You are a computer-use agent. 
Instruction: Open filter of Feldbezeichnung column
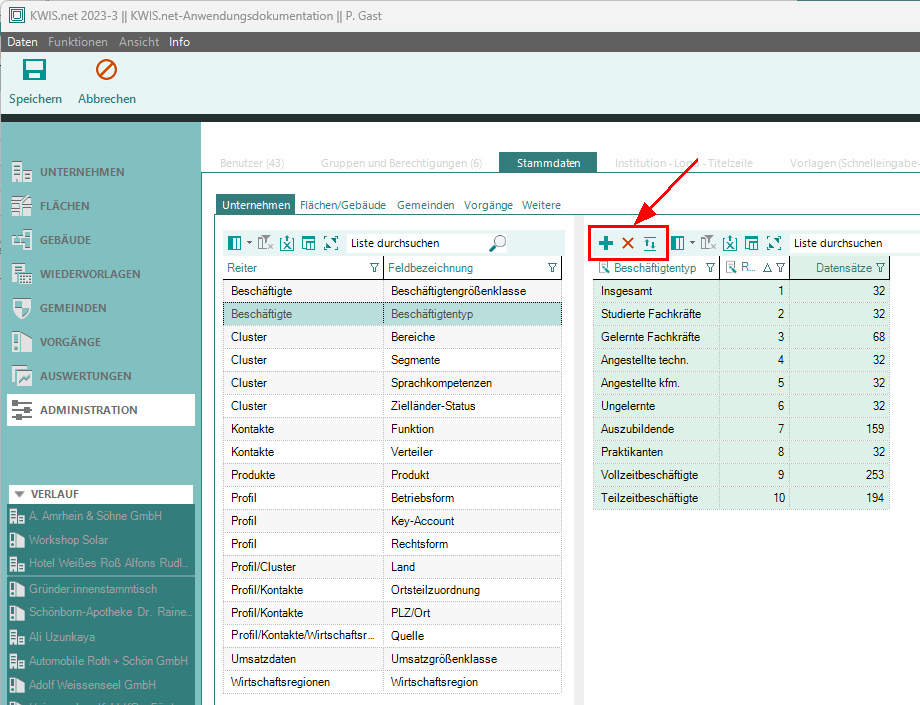coord(552,267)
